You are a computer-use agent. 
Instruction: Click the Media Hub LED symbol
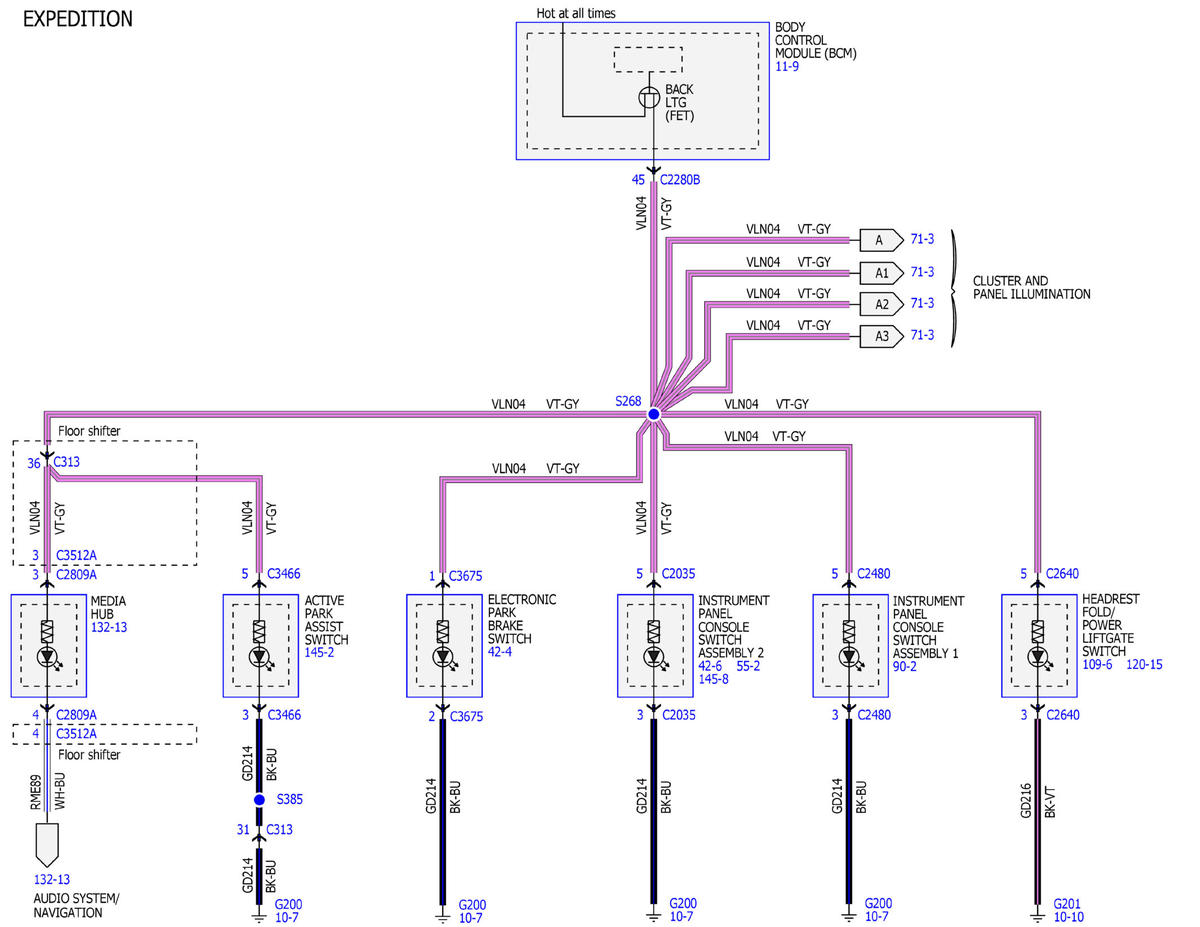click(x=47, y=657)
